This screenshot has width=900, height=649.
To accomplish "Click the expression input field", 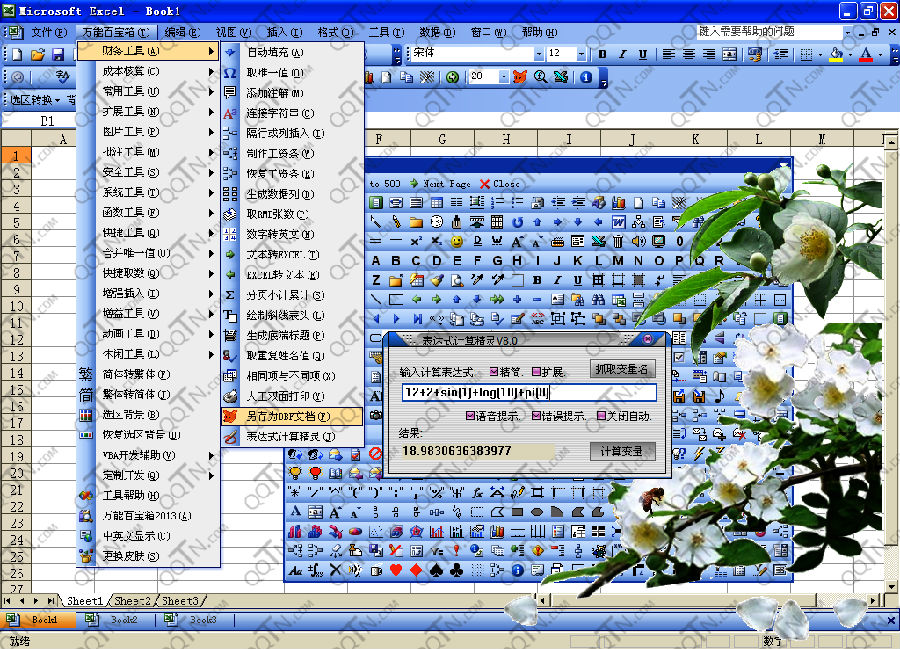I will tap(528, 393).
